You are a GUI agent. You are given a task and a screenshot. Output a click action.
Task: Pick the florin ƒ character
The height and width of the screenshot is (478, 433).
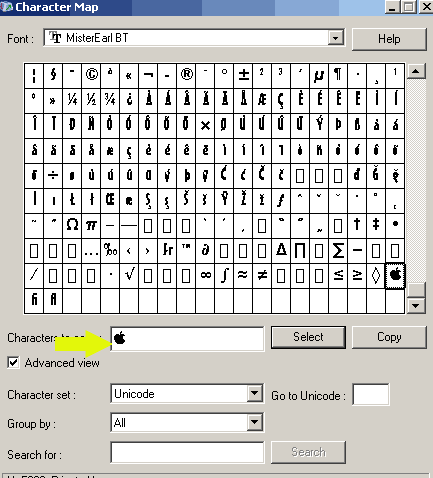coord(281,201)
